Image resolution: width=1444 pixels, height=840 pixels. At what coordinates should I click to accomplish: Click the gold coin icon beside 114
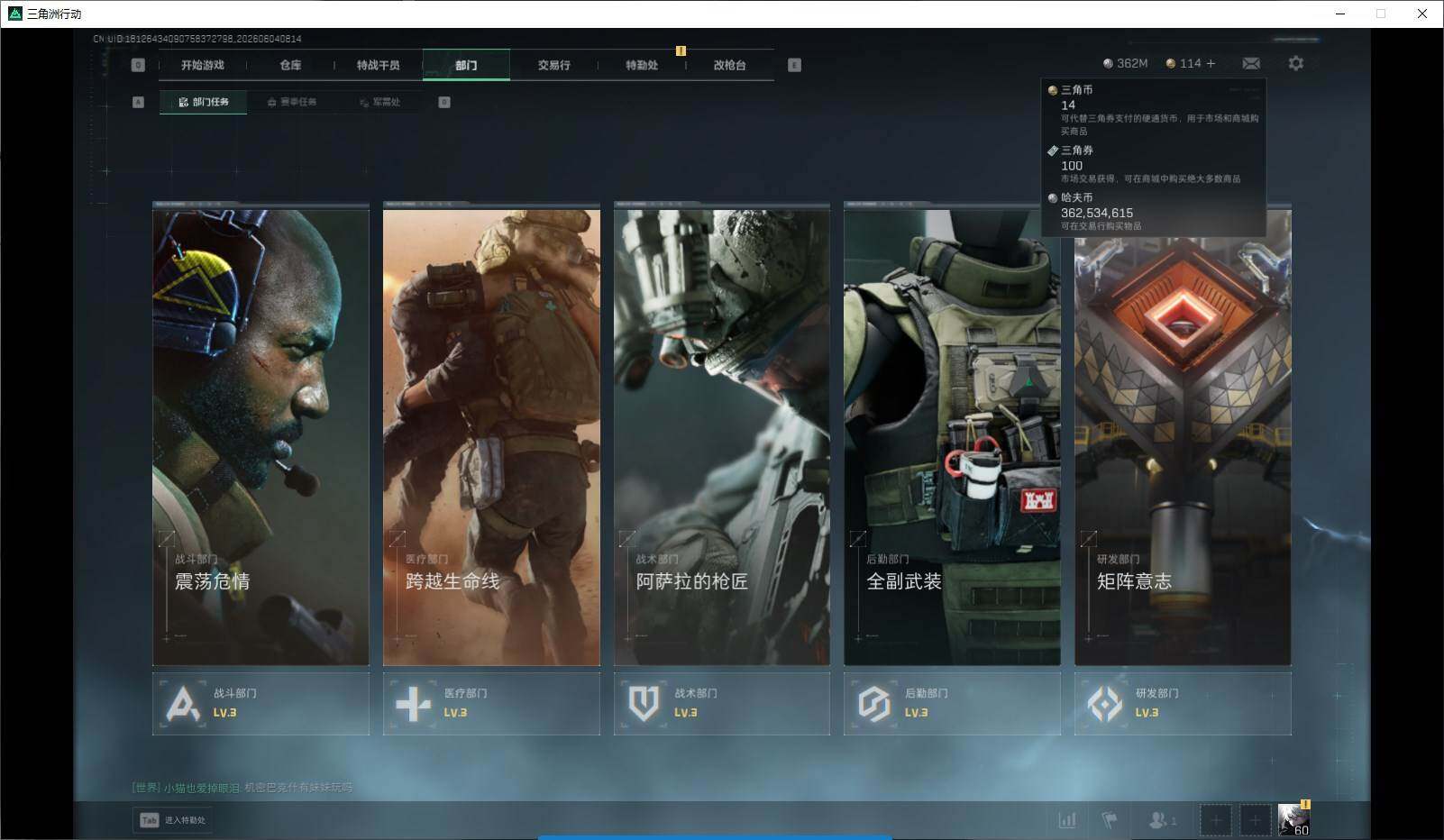[1171, 63]
